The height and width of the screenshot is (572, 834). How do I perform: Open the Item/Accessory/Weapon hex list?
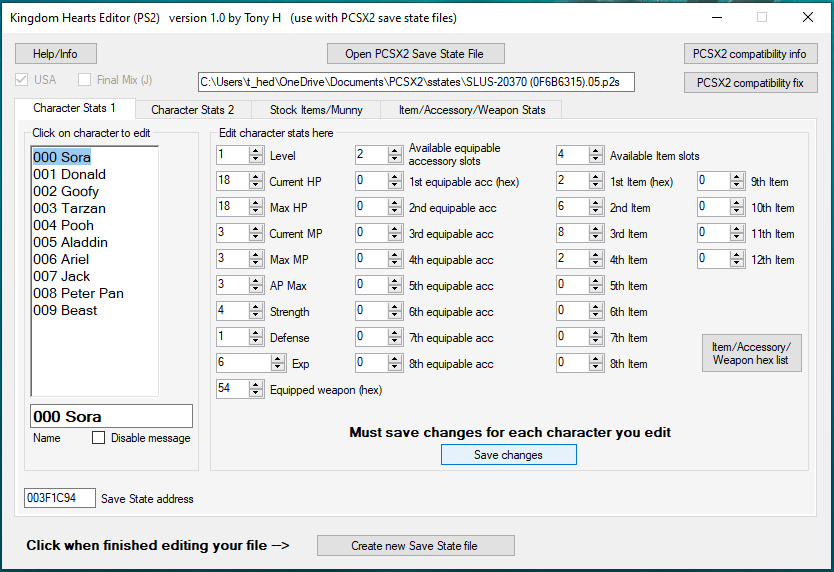click(751, 353)
